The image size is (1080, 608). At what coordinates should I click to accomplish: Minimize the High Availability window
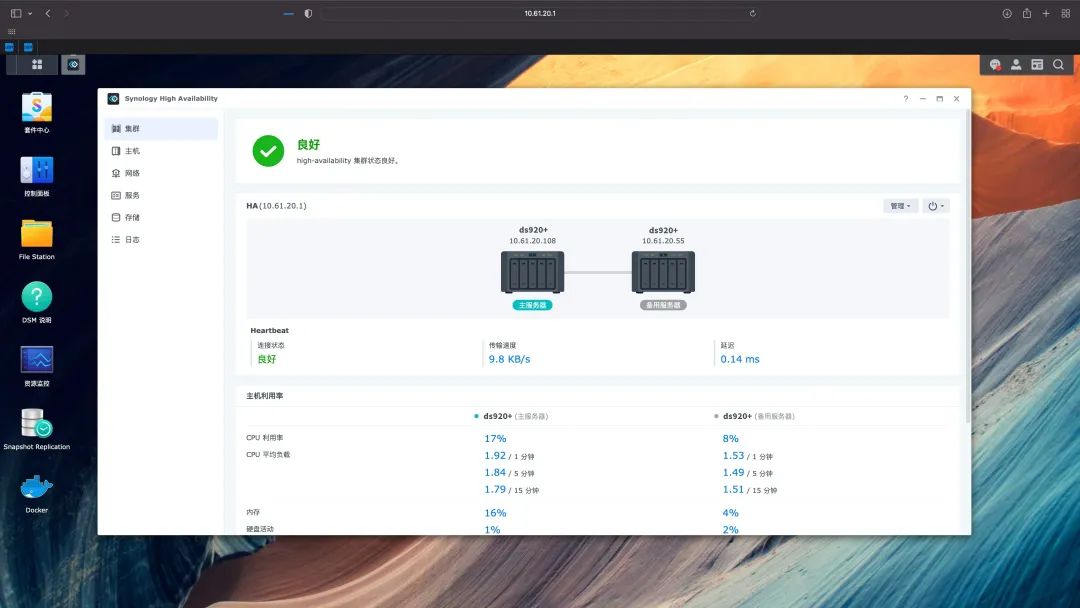coord(922,98)
